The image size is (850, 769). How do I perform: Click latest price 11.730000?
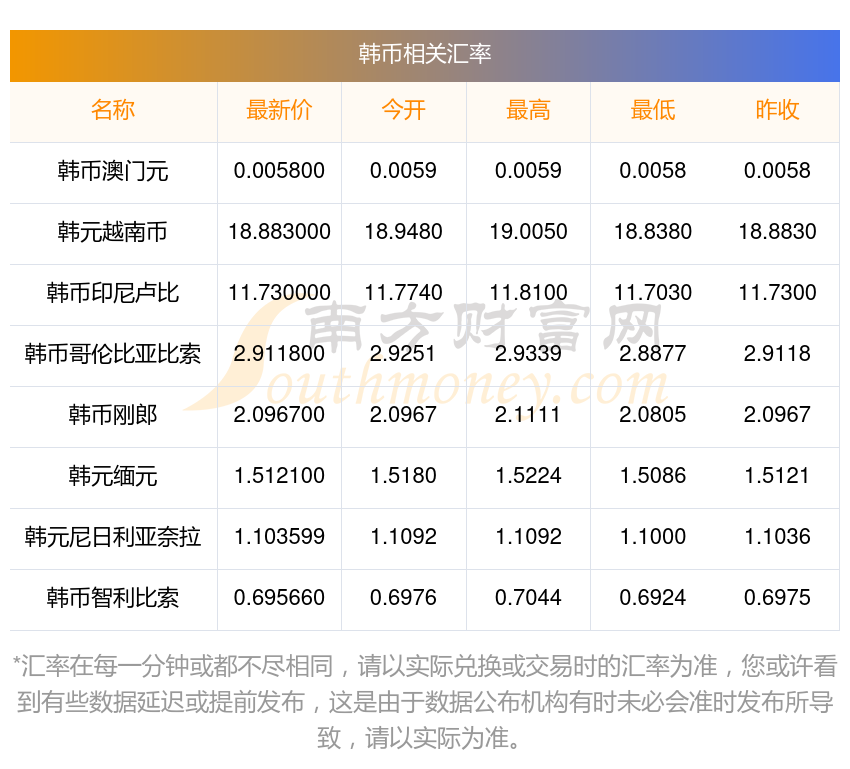click(279, 293)
